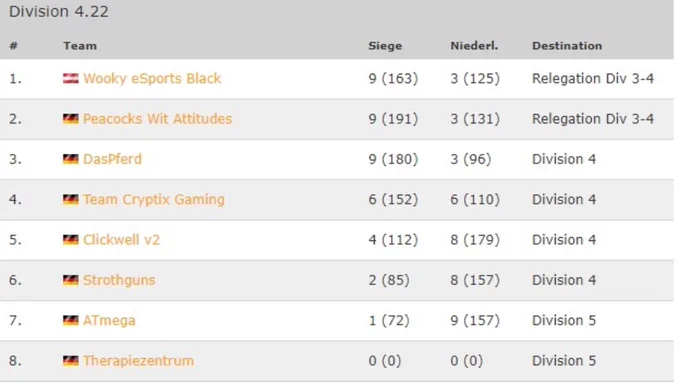
Task: Visit the Team Cryptix Gaming profile
Action: coord(154,199)
